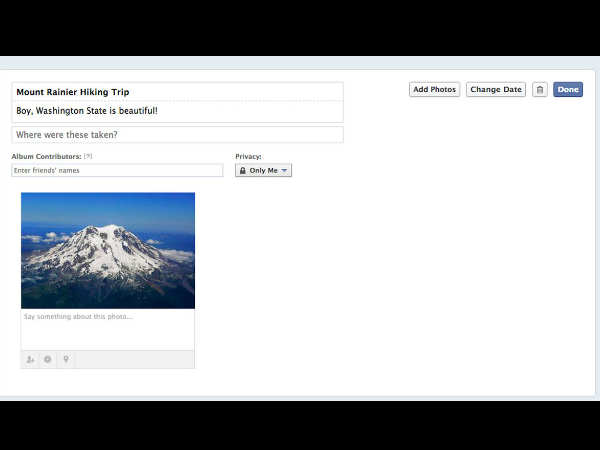Click the location pin icon under the photo

[x=66, y=359]
